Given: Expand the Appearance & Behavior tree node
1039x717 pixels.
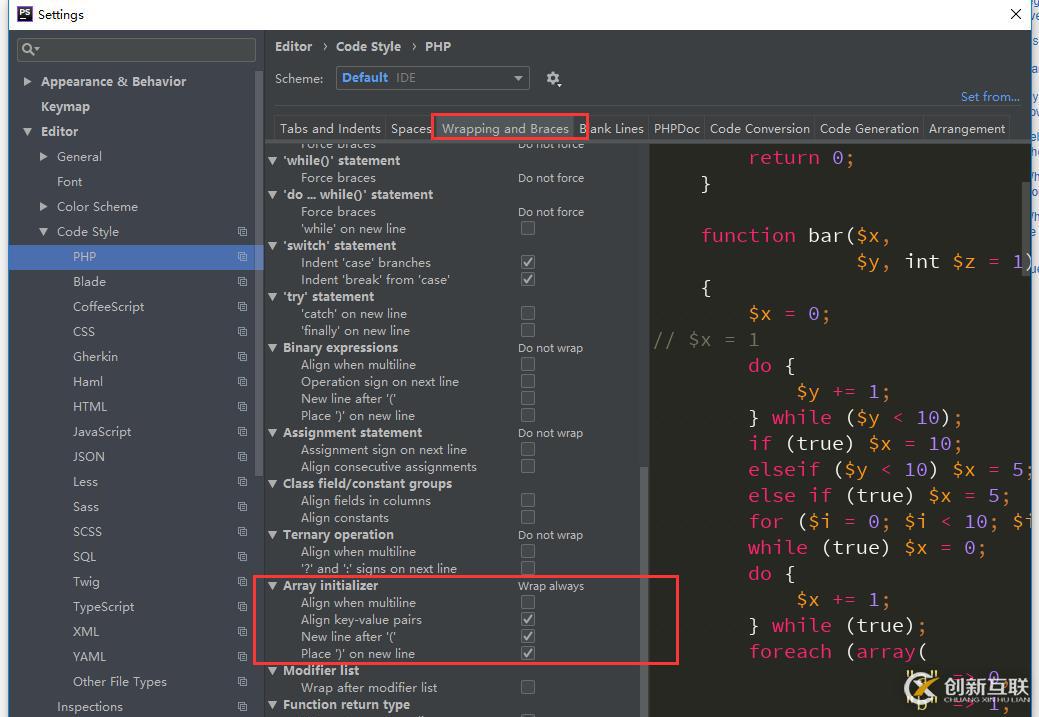Looking at the screenshot, I should [x=28, y=82].
